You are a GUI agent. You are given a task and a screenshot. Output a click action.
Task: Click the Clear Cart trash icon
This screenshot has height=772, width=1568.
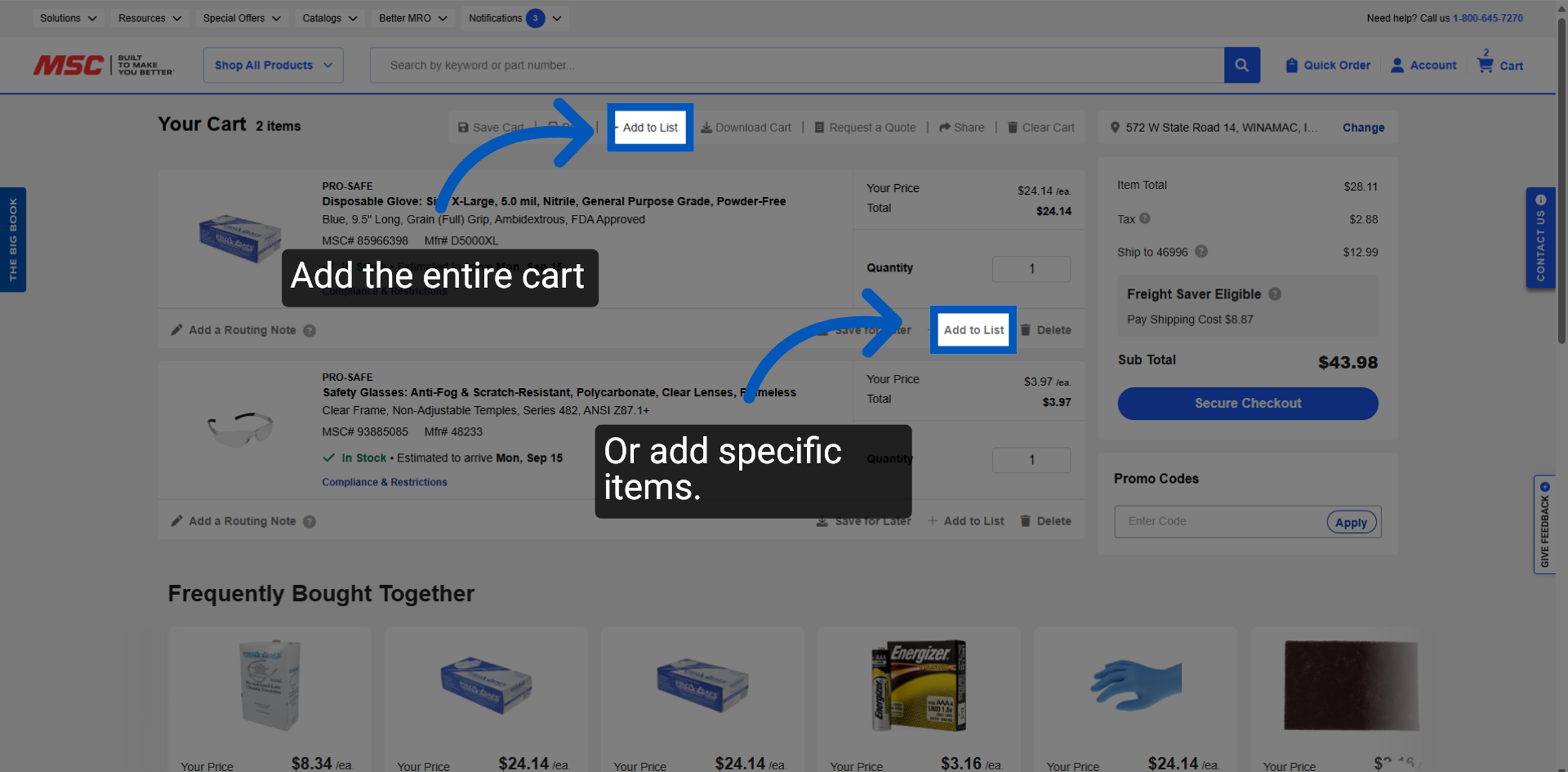tap(1012, 127)
